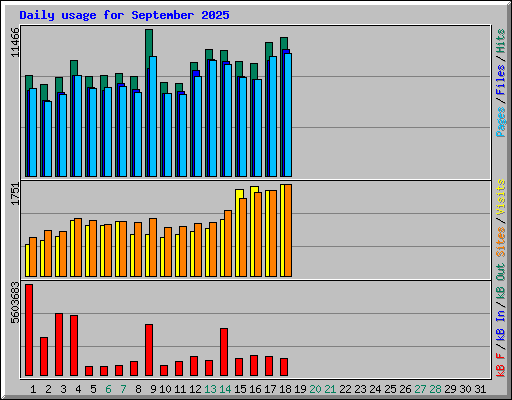
Task: Click green weekend day label 20
Action: pyautogui.click(x=315, y=389)
